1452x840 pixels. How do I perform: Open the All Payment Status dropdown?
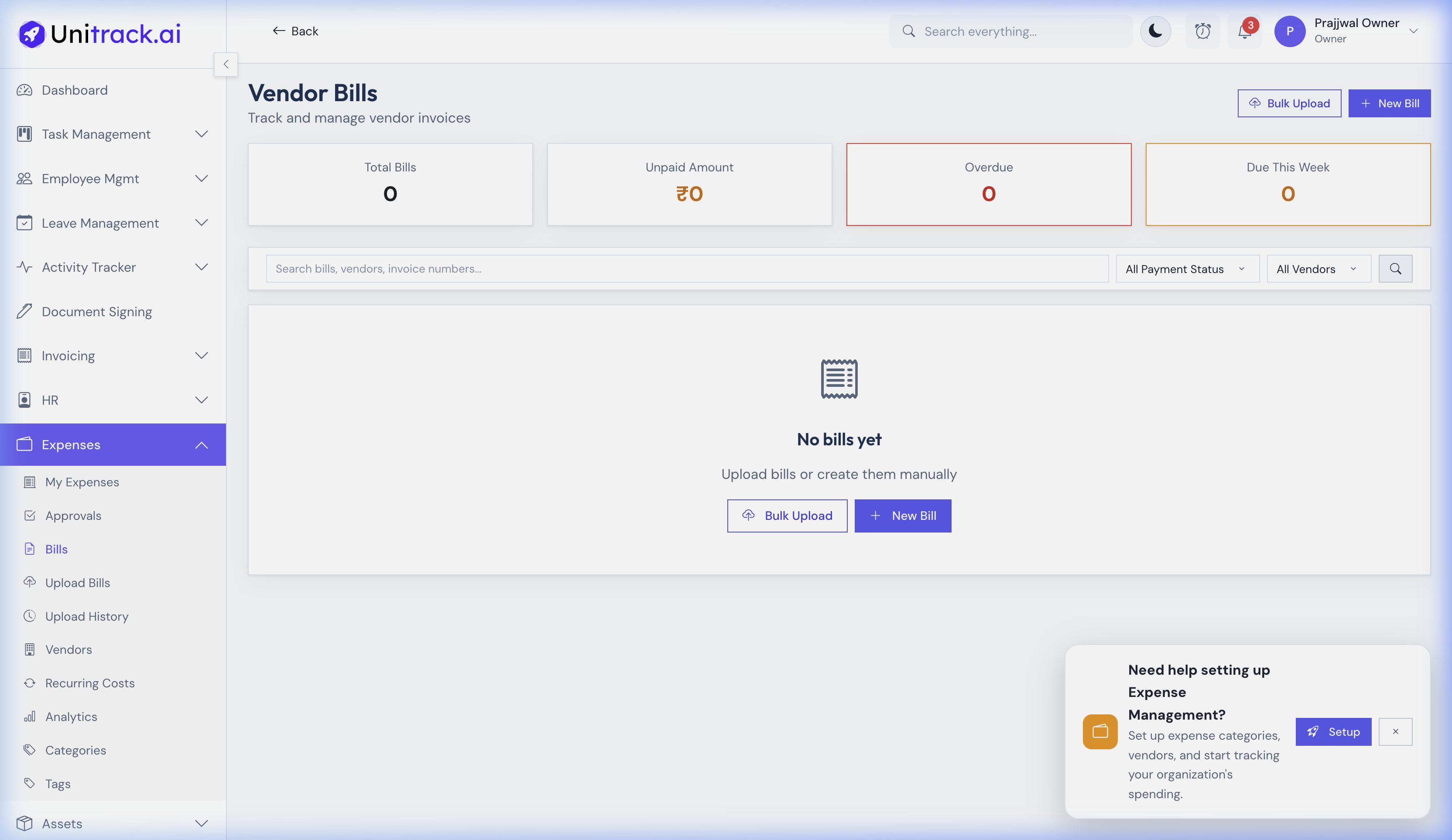[x=1186, y=269]
